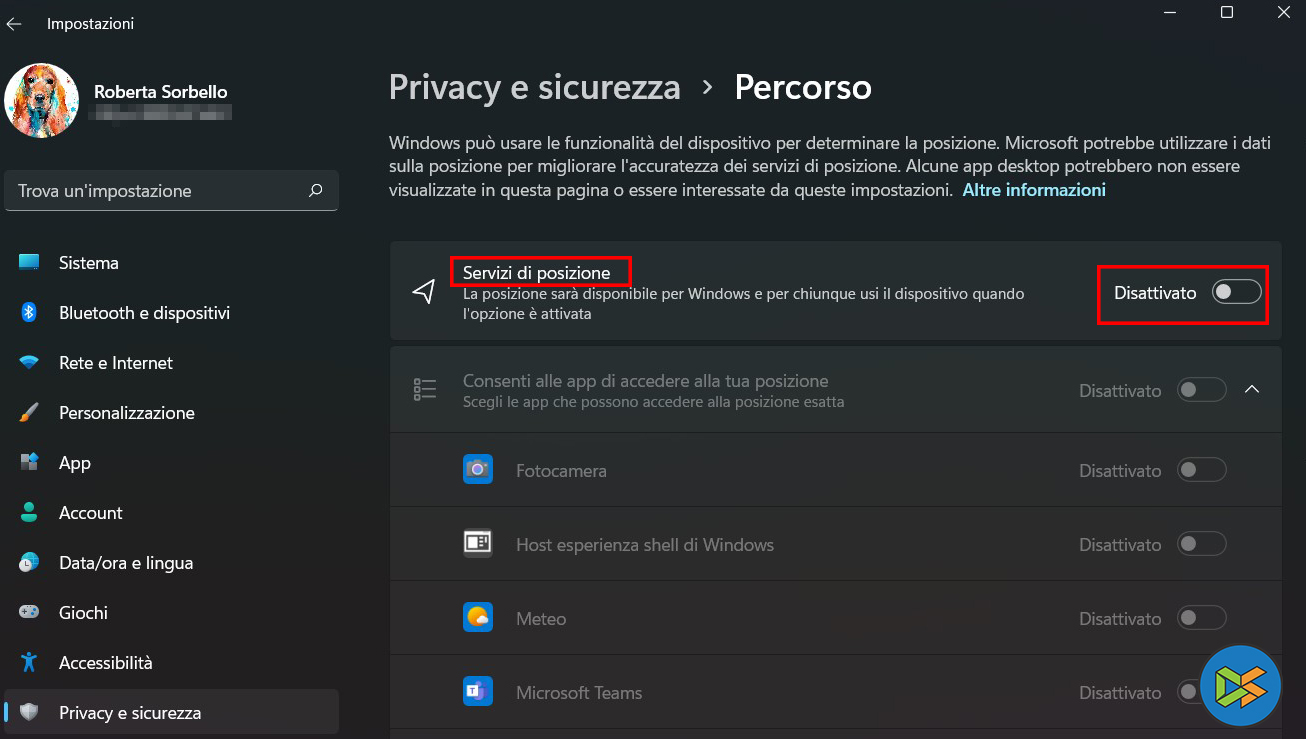The height and width of the screenshot is (739, 1306).
Task: Go to Account settings
Action: (x=90, y=513)
